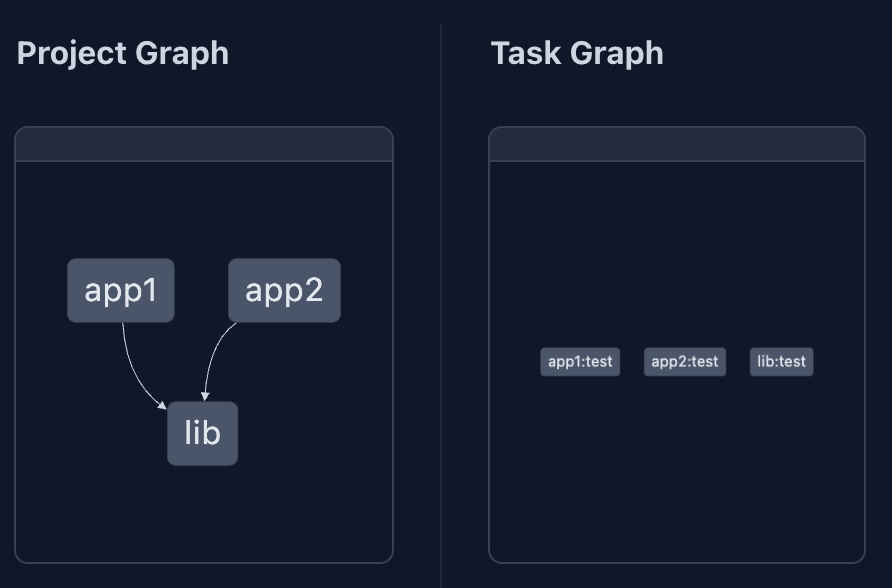The image size is (892, 588).
Task: Click the Task Graph heading
Action: coord(577,53)
